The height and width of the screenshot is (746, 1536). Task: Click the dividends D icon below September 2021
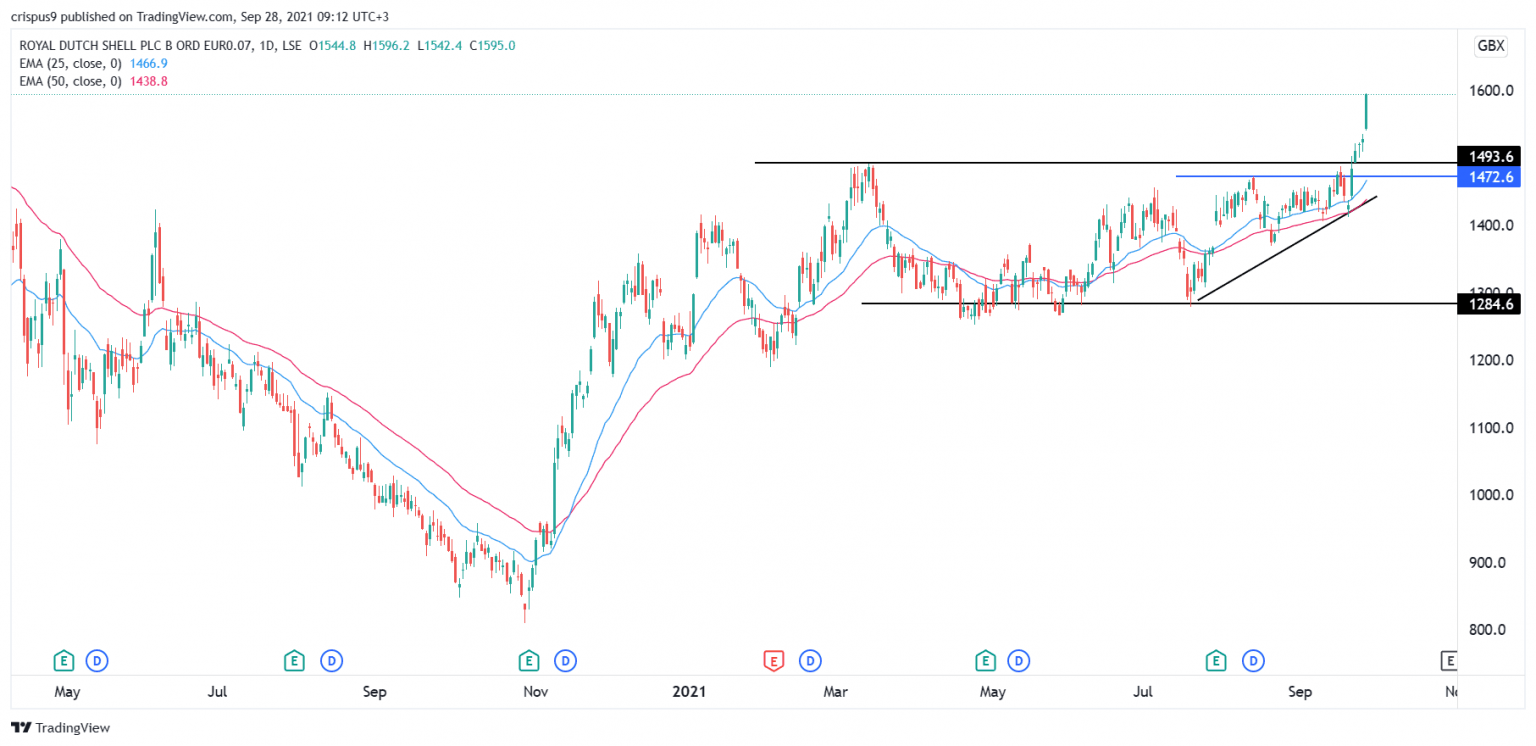(1254, 661)
